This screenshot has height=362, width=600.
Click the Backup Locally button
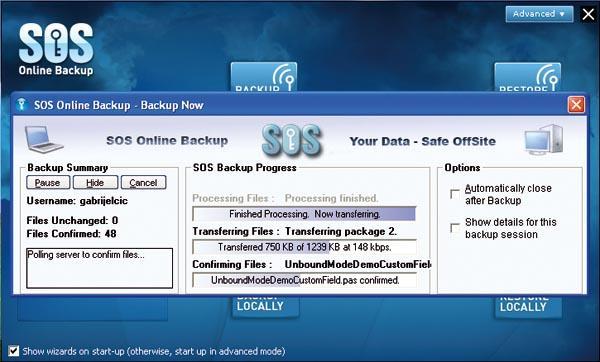click(265, 306)
